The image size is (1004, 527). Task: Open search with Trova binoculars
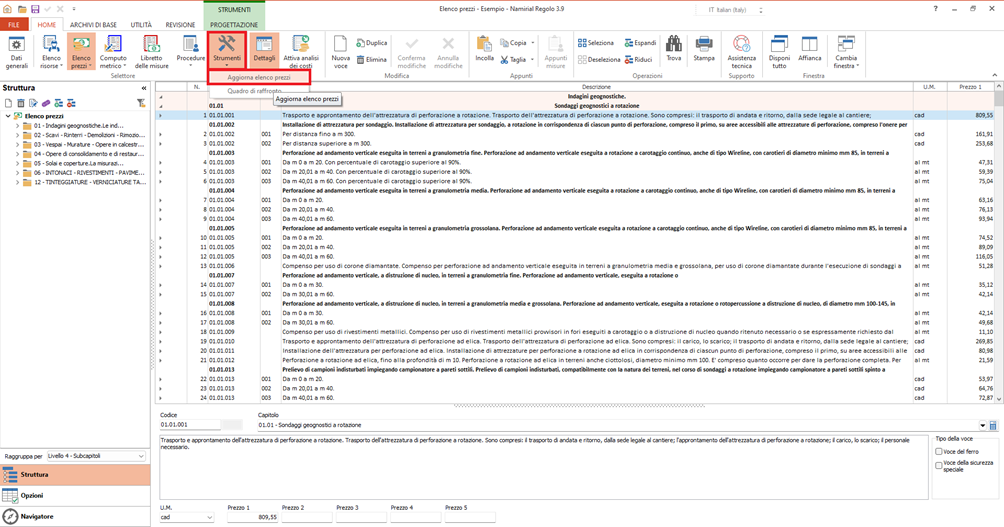click(674, 49)
